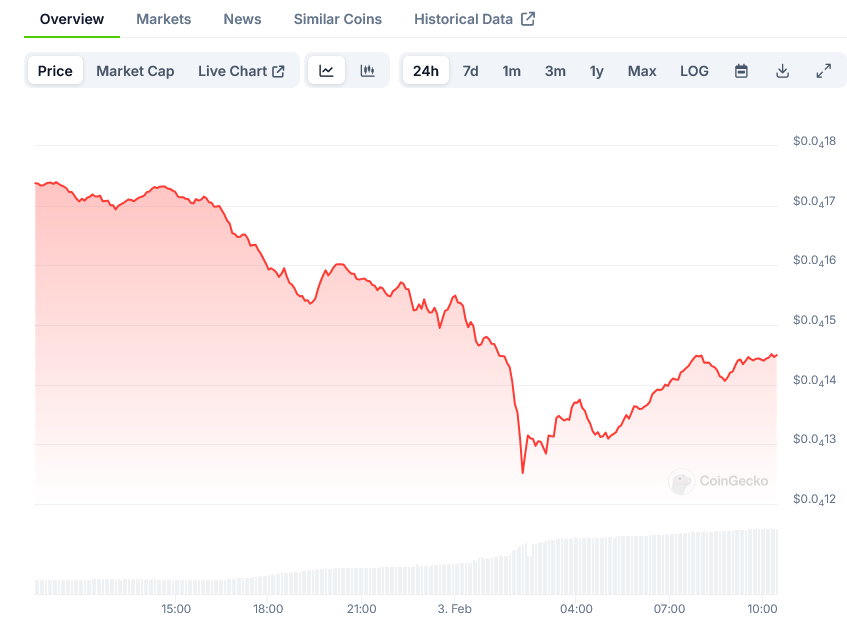
Task: Change range to 3m
Action: pos(555,71)
